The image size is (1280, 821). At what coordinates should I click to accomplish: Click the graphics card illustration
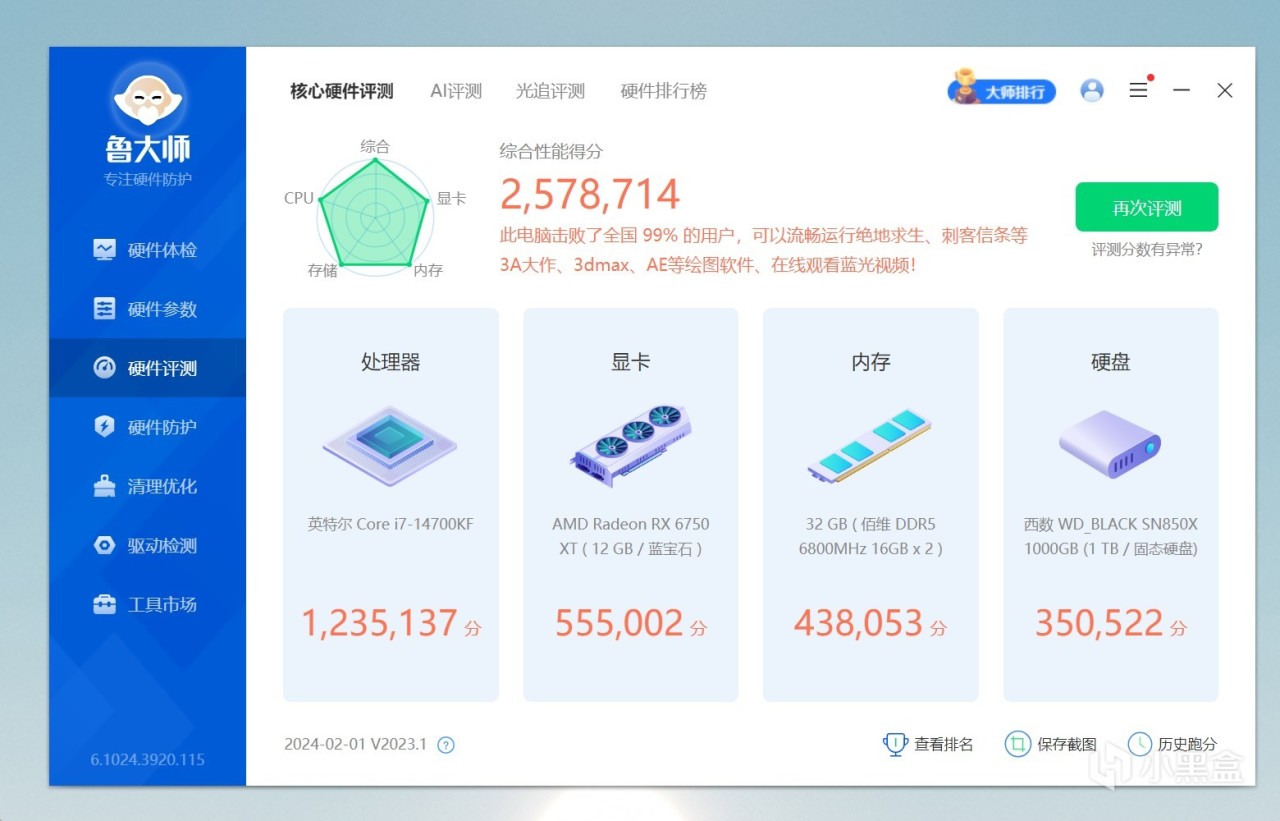(631, 446)
